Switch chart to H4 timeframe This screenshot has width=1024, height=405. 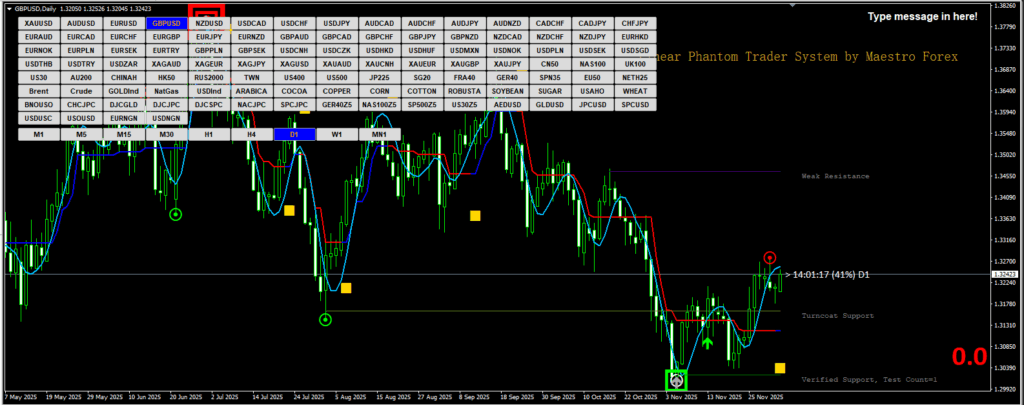pyautogui.click(x=251, y=134)
